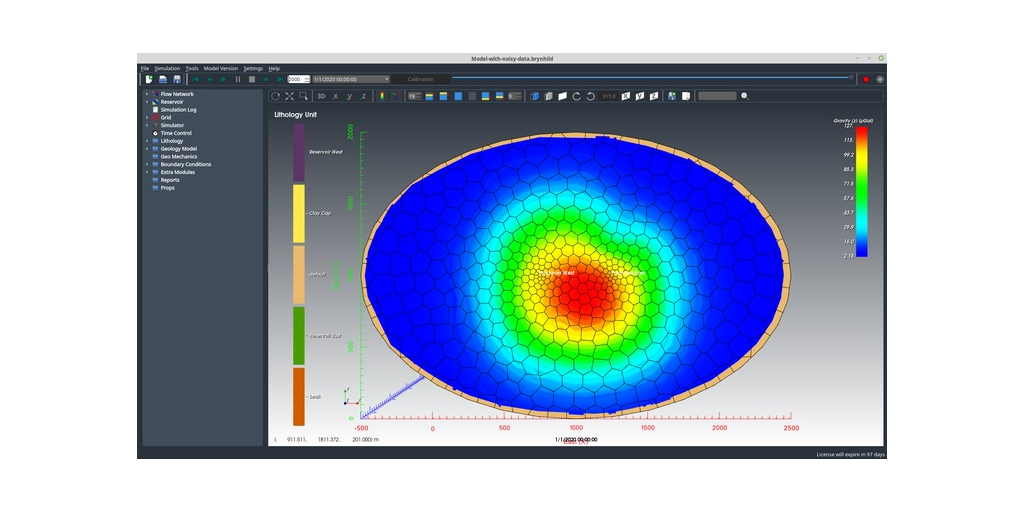Open the date/time dropdown
Viewport: 1024px width, 512px height.
tap(386, 79)
